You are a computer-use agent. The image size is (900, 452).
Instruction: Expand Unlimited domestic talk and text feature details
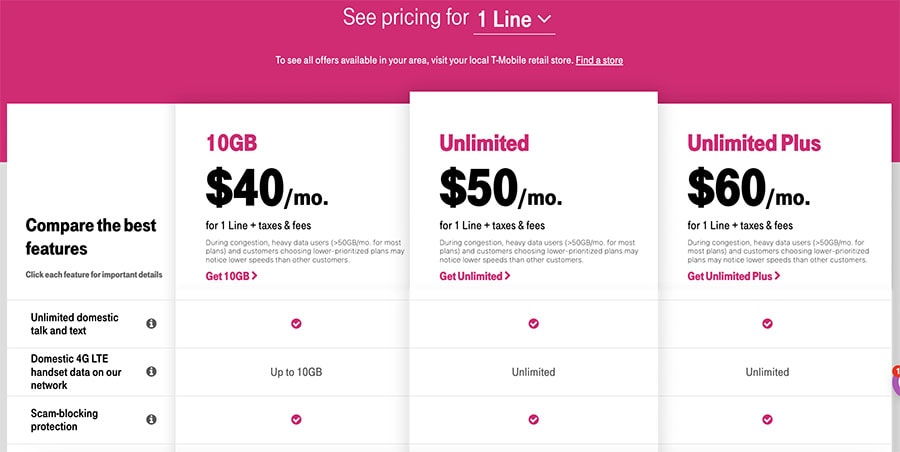pos(75,324)
